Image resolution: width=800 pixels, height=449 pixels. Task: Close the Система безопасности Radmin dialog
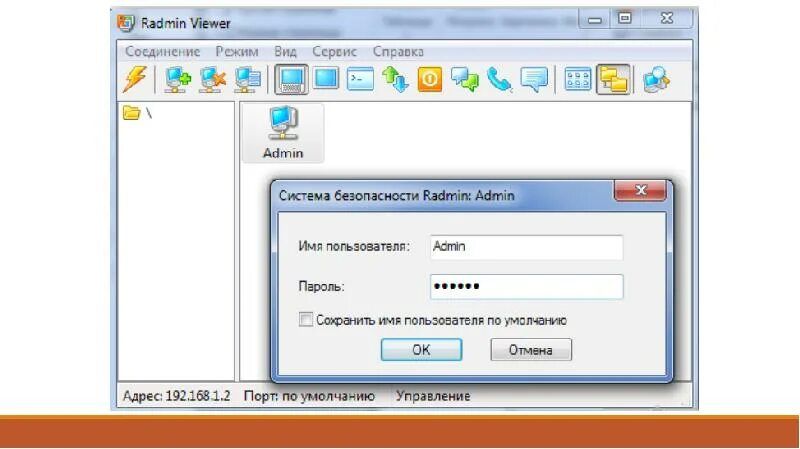point(640,190)
